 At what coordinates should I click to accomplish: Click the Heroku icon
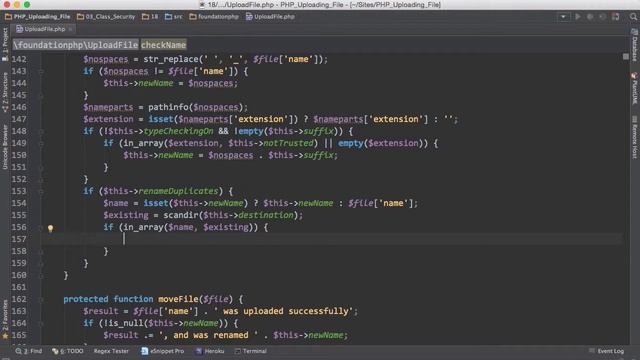199,351
